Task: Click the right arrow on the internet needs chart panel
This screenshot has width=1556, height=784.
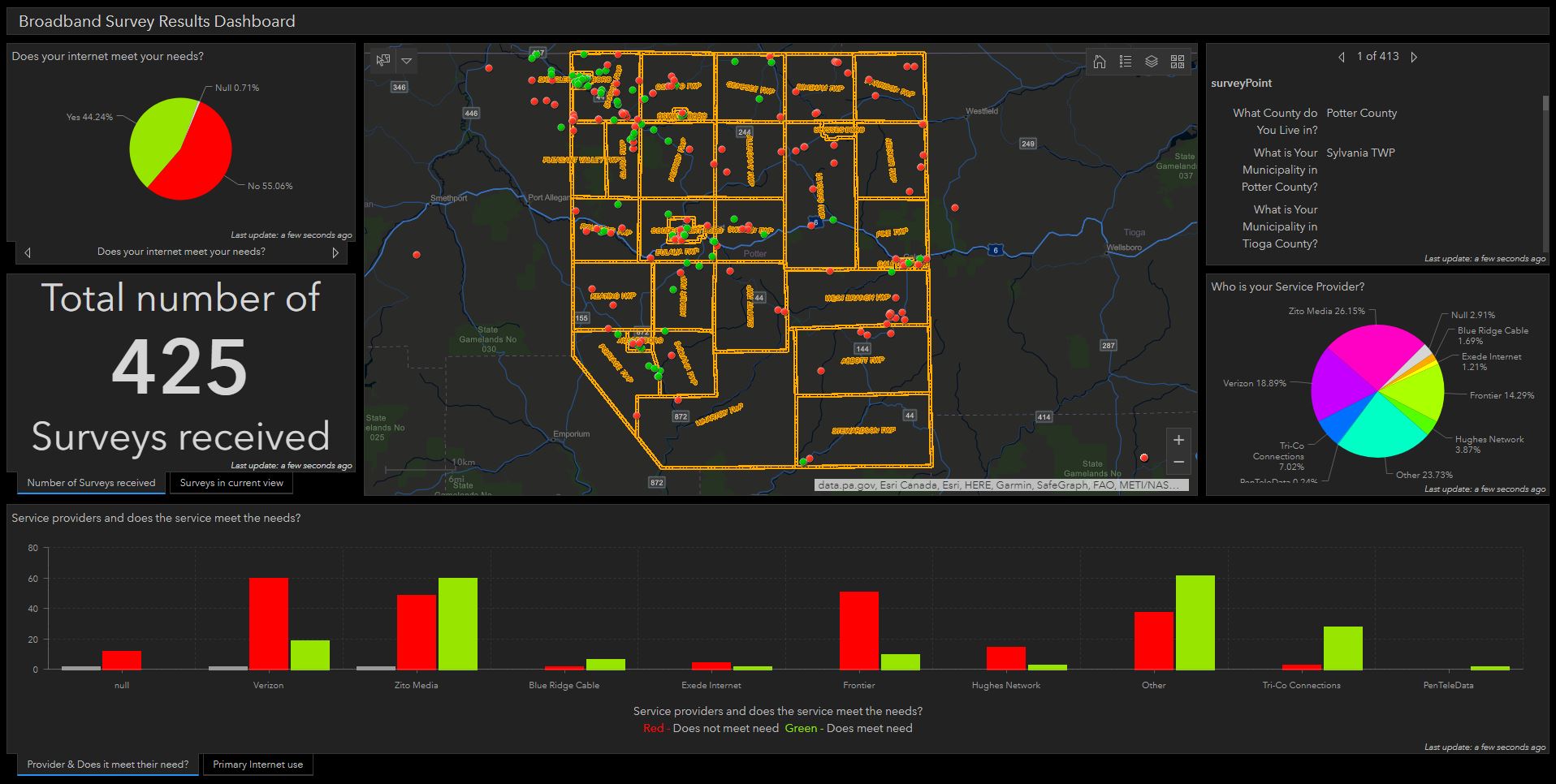Action: click(x=335, y=252)
